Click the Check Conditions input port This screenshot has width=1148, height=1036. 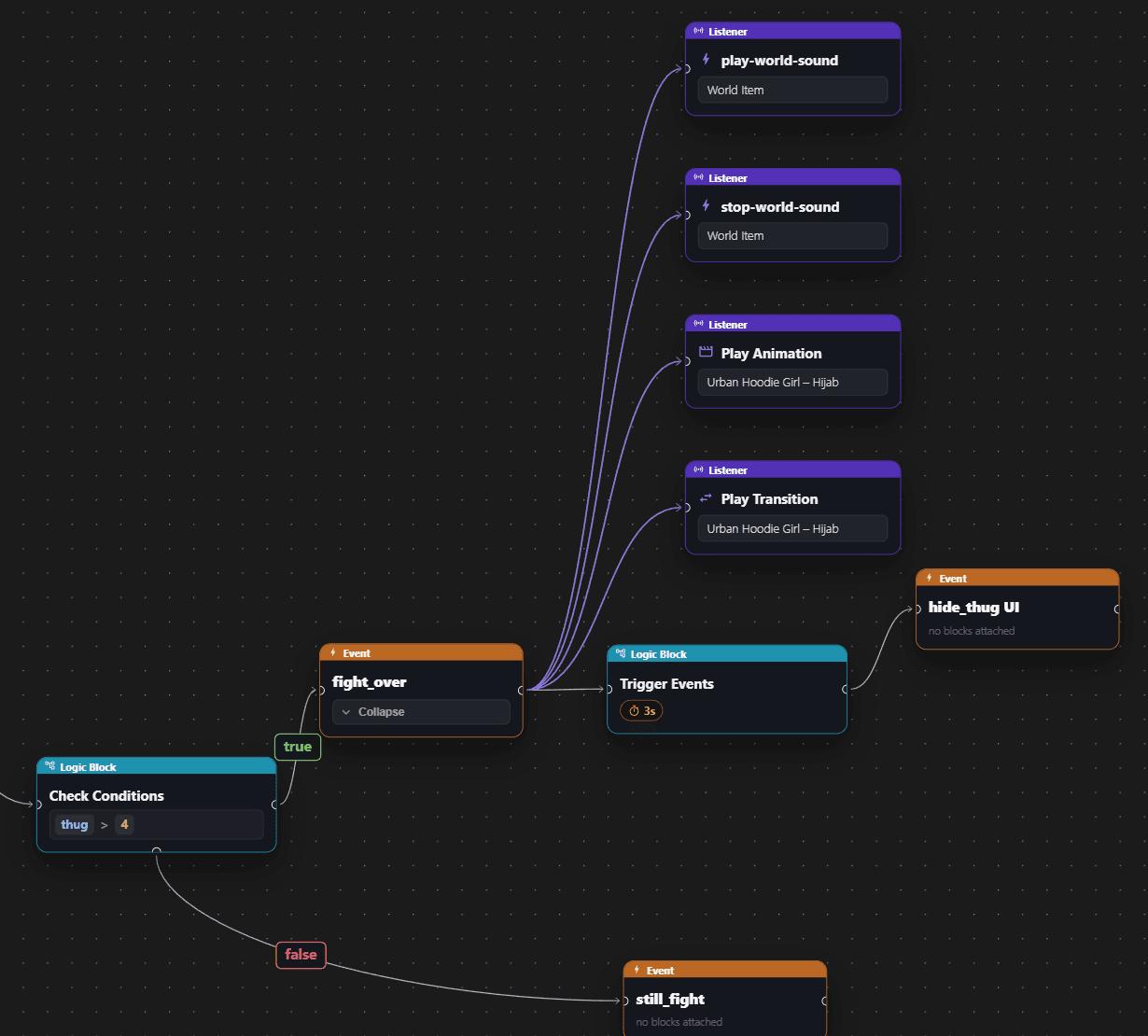click(38, 805)
